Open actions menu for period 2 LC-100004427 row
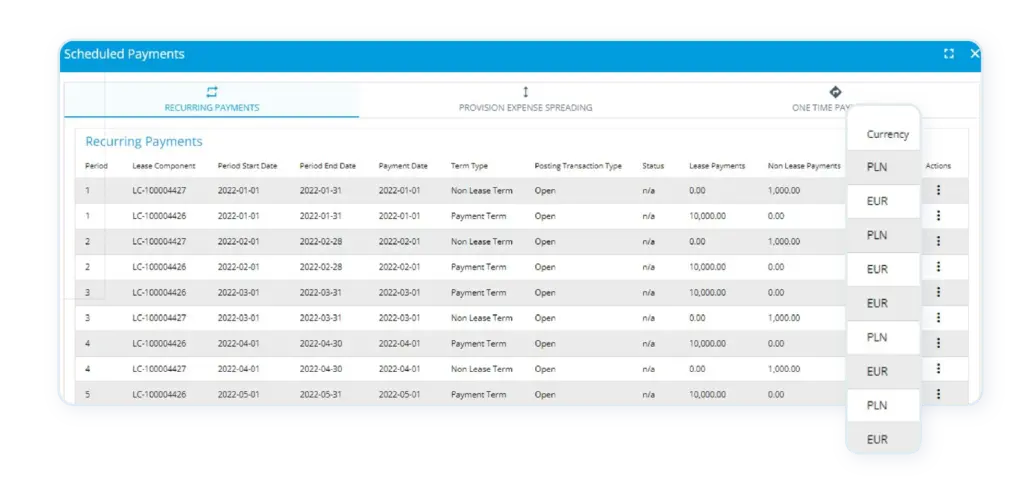Image resolution: width=1024 pixels, height=498 pixels. tap(938, 241)
